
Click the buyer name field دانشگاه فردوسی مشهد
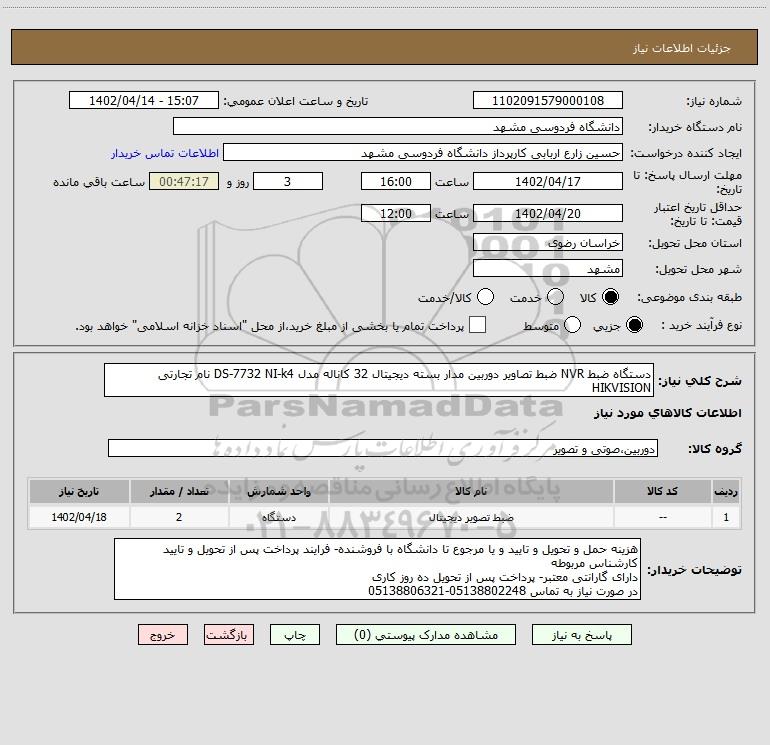pyautogui.click(x=398, y=127)
